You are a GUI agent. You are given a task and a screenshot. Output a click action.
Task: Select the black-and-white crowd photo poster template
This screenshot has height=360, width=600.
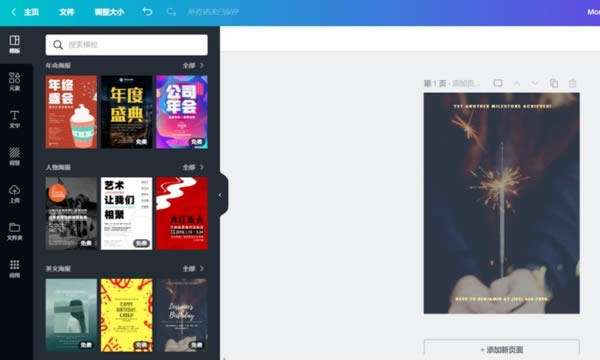click(71, 213)
